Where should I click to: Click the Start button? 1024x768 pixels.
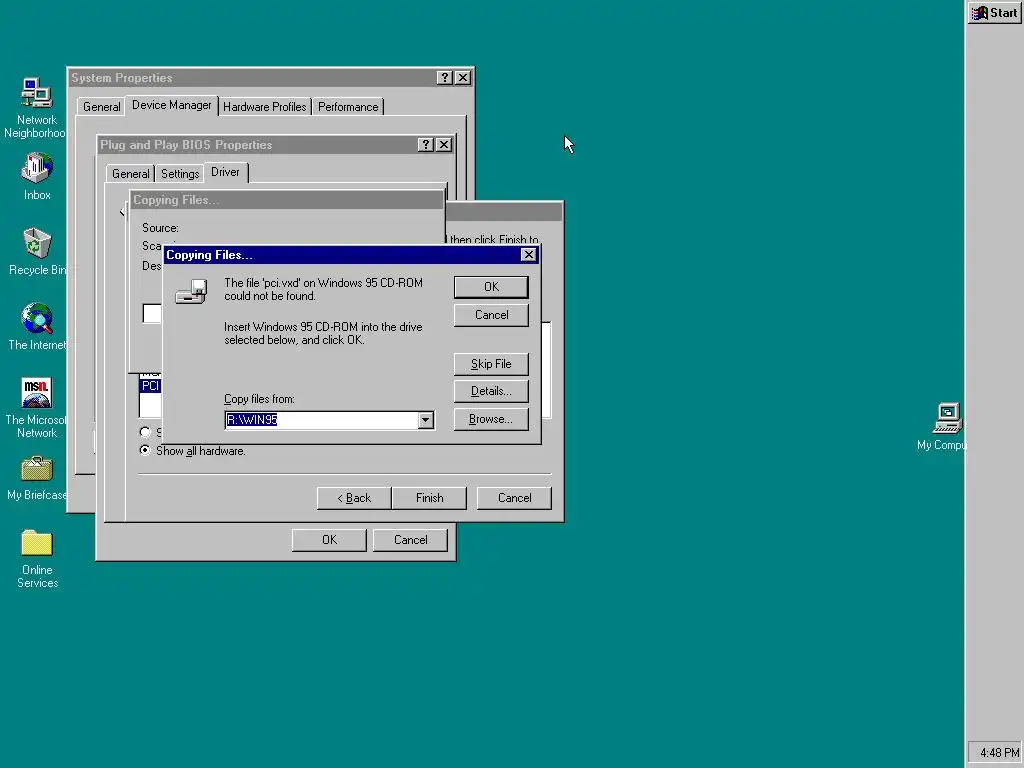(x=995, y=13)
